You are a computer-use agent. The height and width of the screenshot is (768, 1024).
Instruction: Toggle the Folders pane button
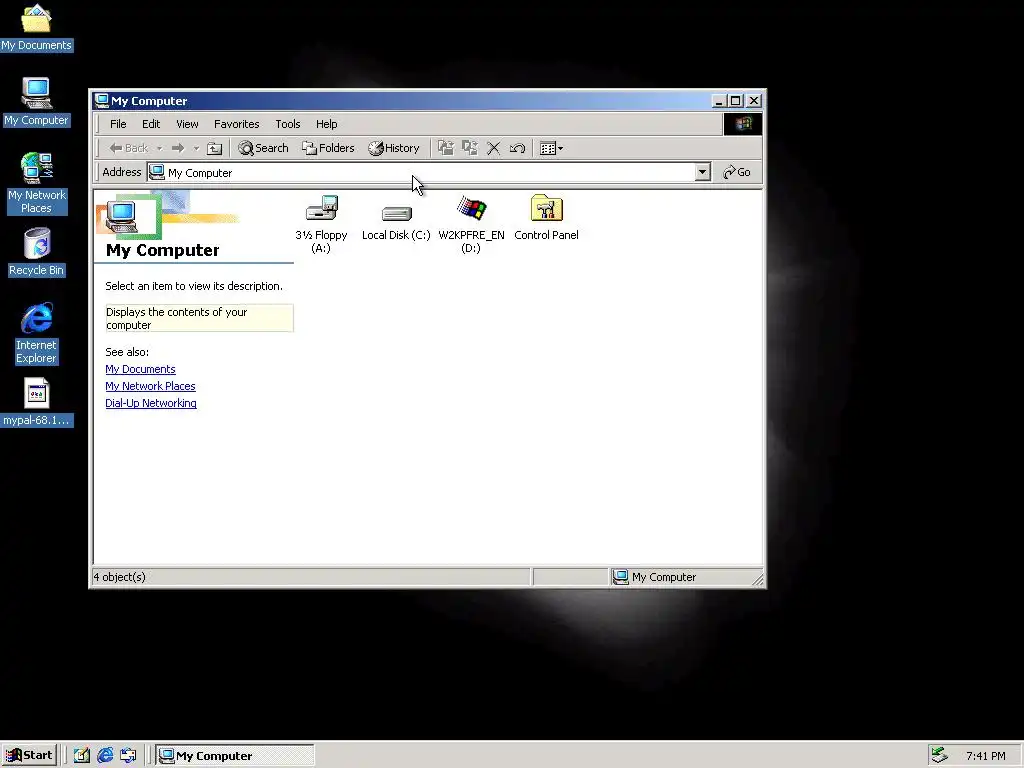(x=328, y=148)
